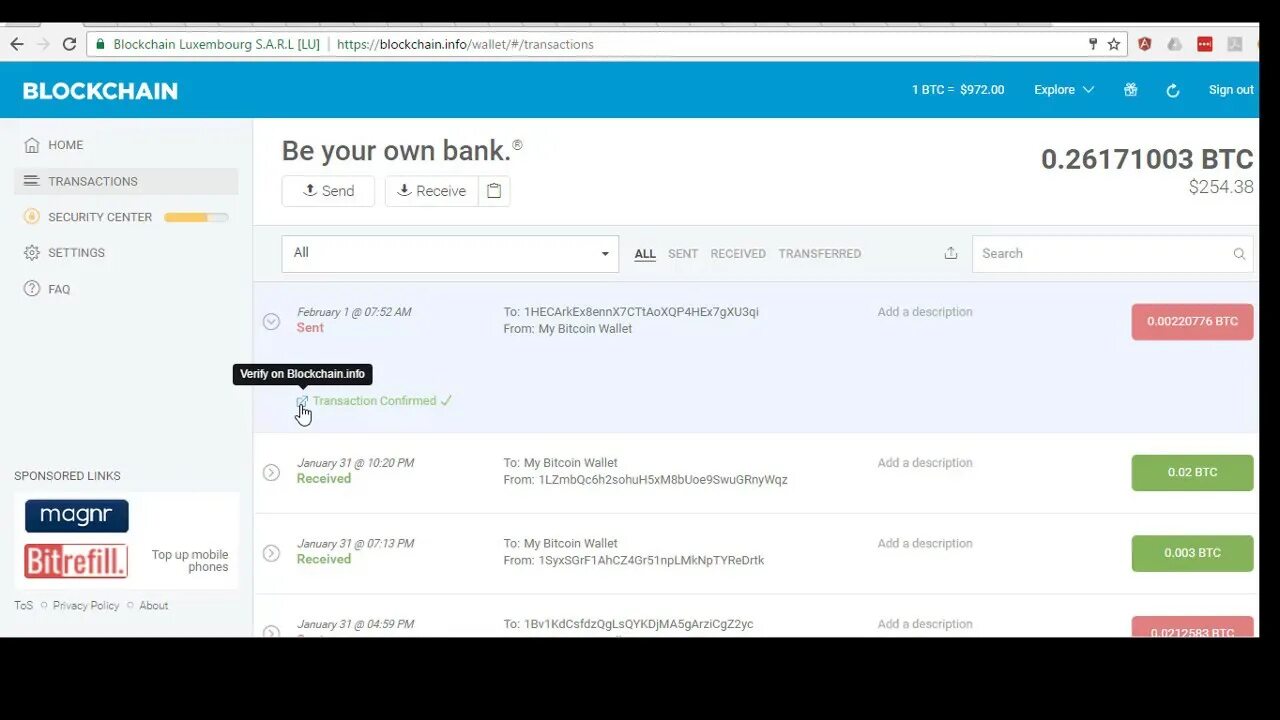This screenshot has height=720, width=1280.
Task: Add a description to February 1 transaction
Action: (925, 312)
